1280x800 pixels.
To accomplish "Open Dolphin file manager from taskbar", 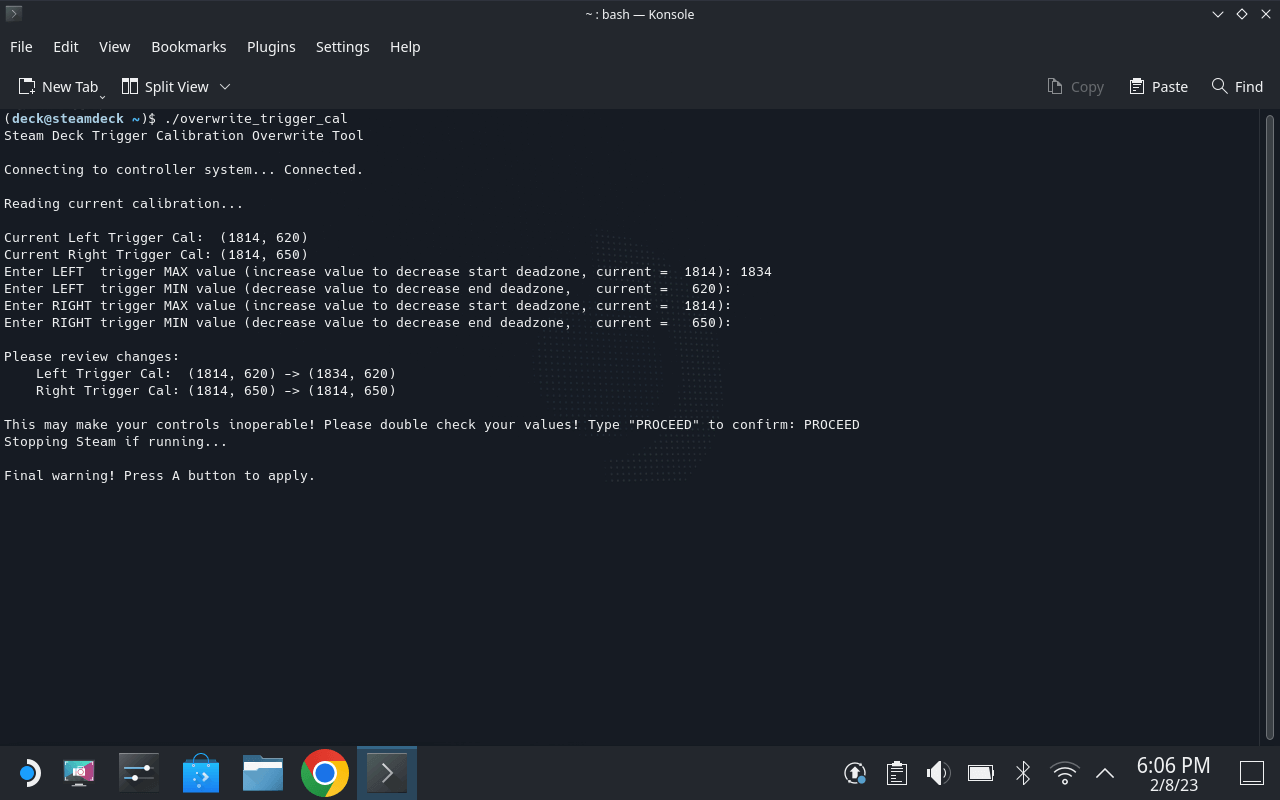I will (x=263, y=773).
